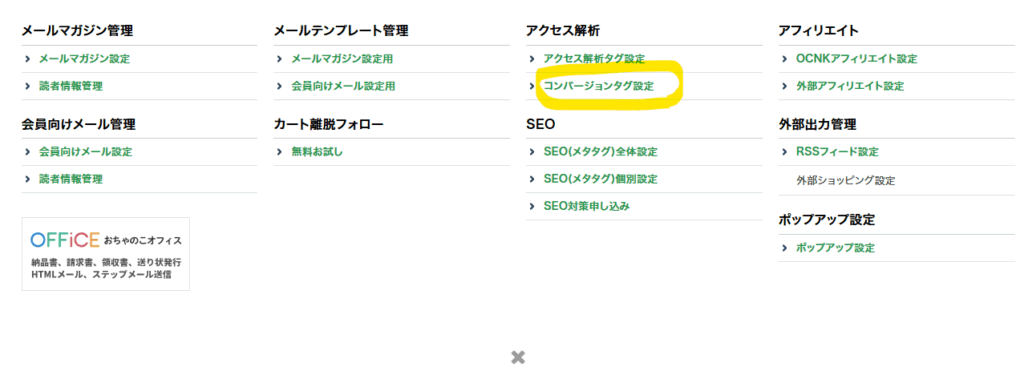Click the chevron before SEO対策申し込み
1024x375 pixels.
(532, 206)
